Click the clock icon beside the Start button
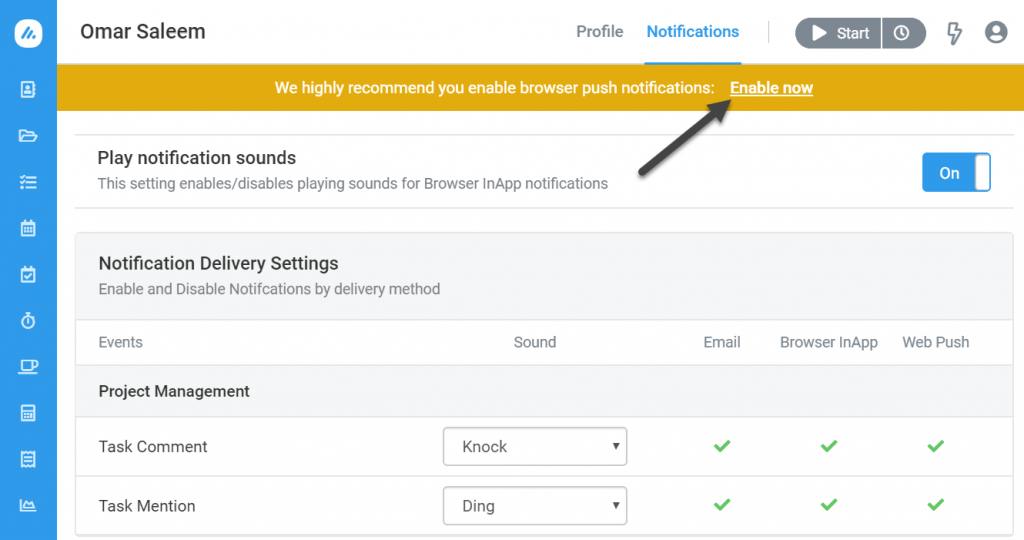This screenshot has height=540, width=1024. (x=903, y=33)
